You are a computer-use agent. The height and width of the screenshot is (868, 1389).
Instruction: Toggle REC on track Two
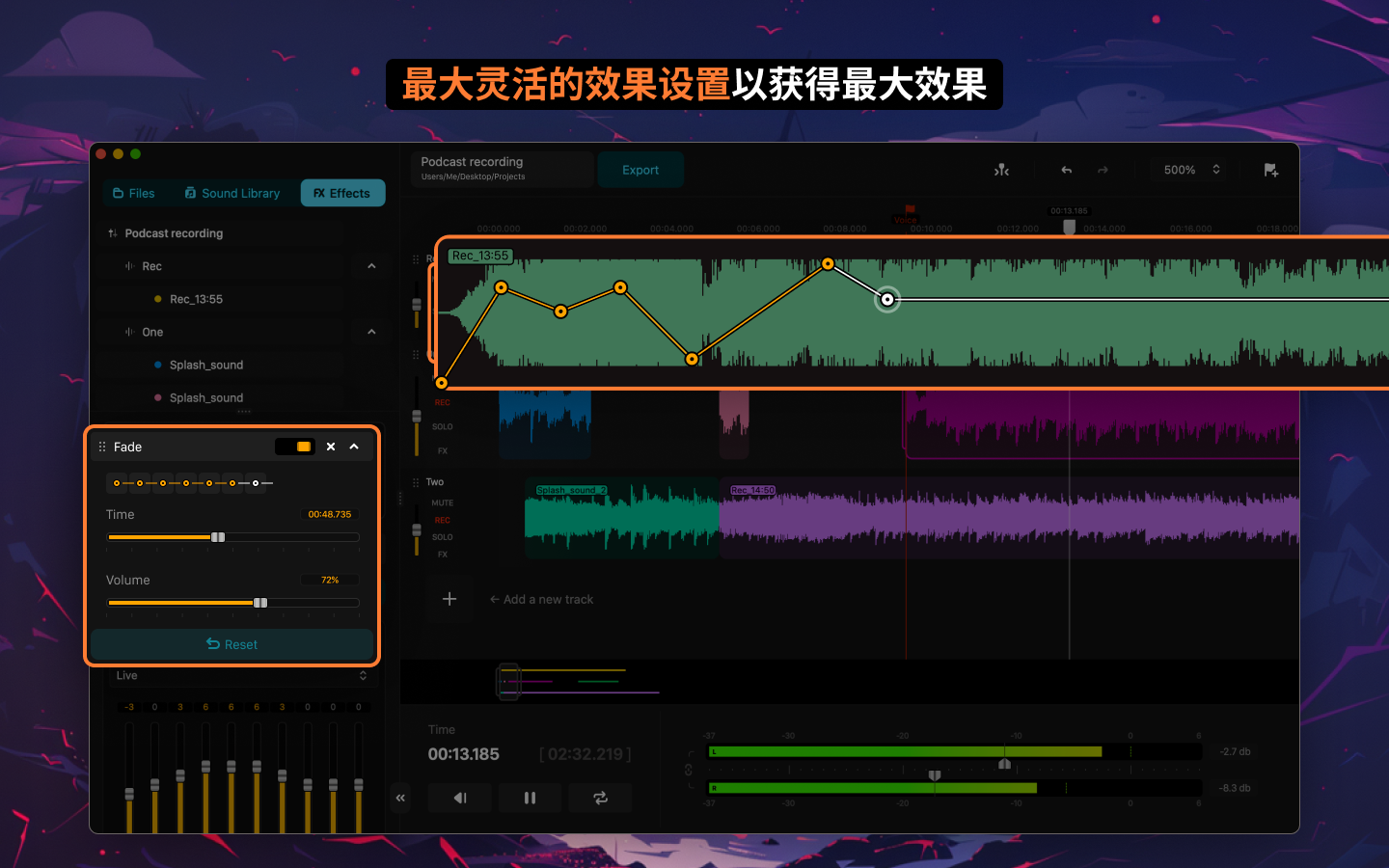(443, 520)
